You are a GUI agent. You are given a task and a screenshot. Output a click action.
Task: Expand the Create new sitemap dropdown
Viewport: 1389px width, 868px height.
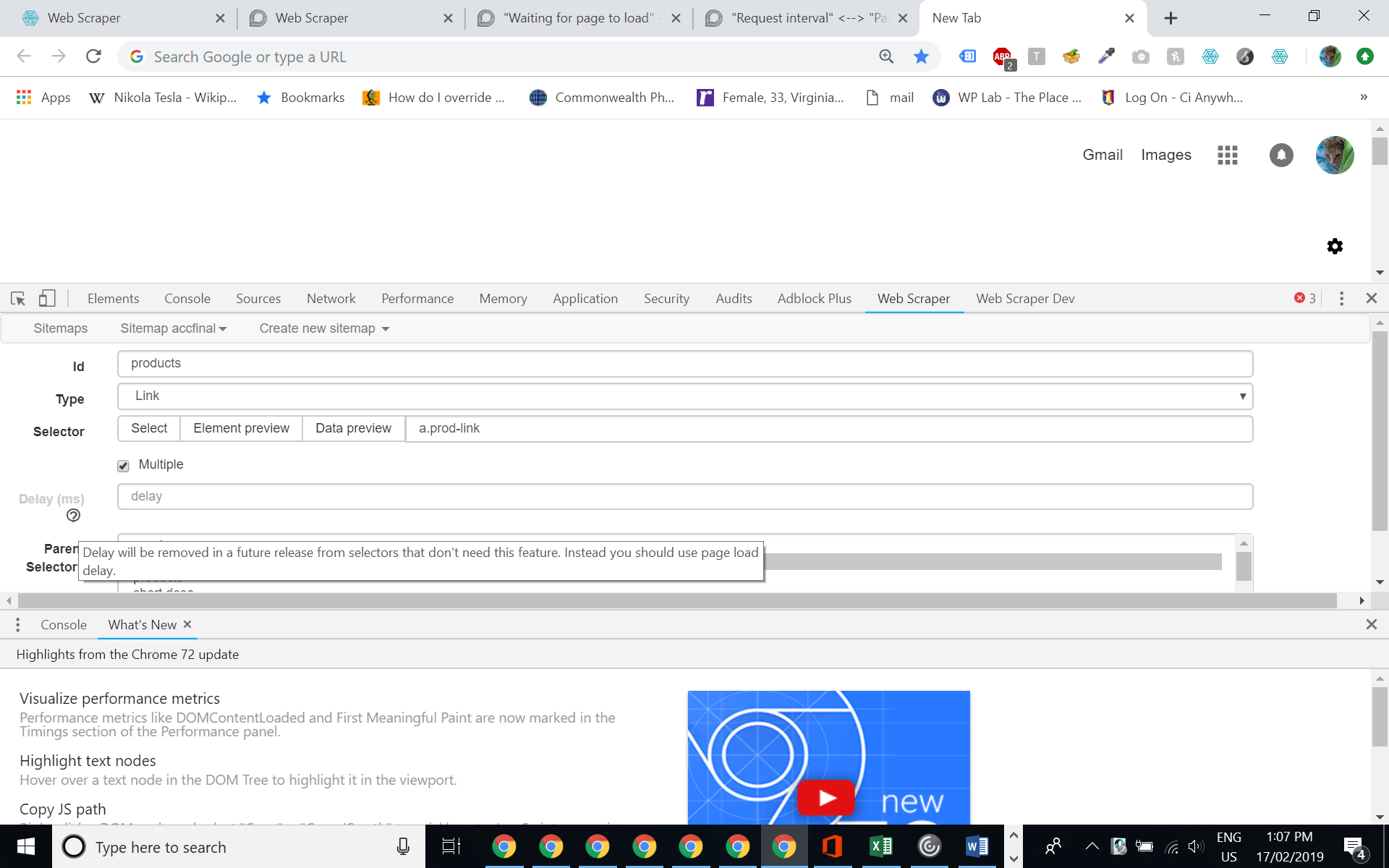tap(324, 328)
